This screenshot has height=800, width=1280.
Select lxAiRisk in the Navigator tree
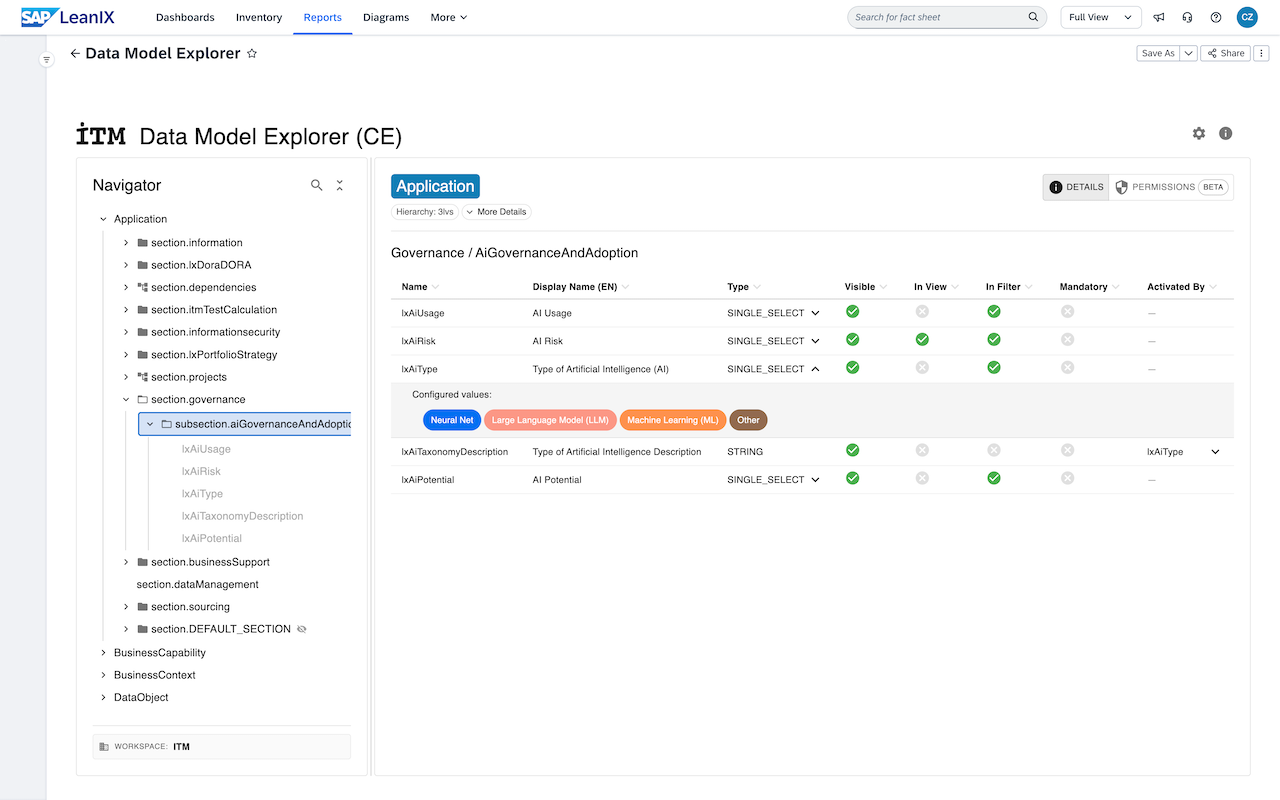(201, 471)
